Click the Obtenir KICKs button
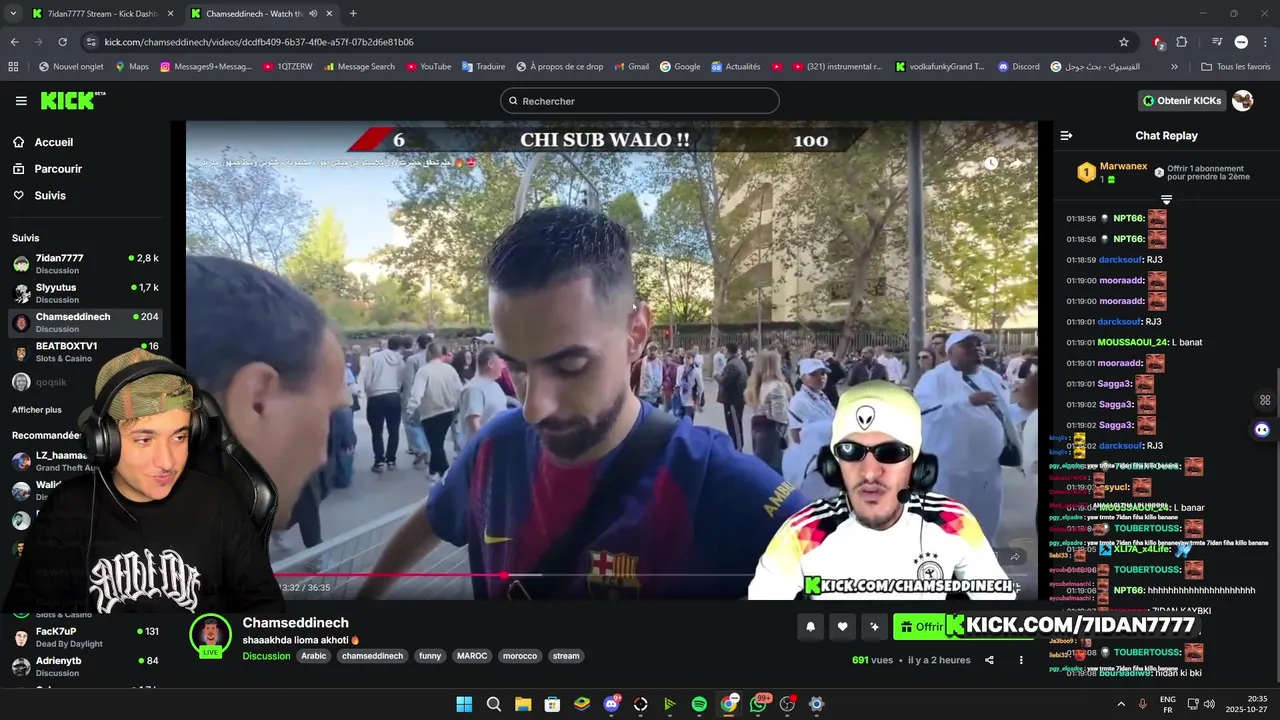Image resolution: width=1280 pixels, height=720 pixels. coord(1182,101)
